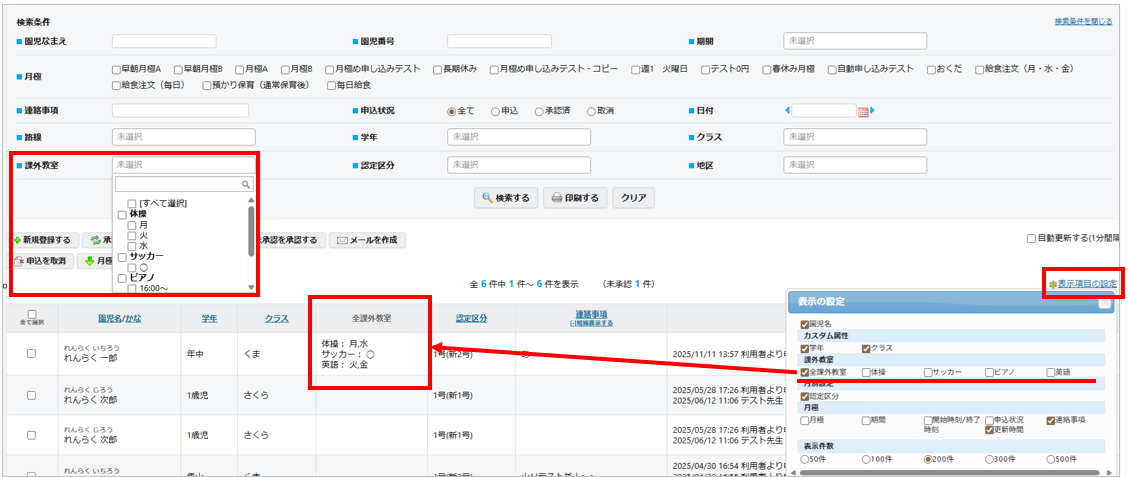Click the calendar icon beside 日付 field
Viewport: 1128px width, 477px height.
coord(863,111)
